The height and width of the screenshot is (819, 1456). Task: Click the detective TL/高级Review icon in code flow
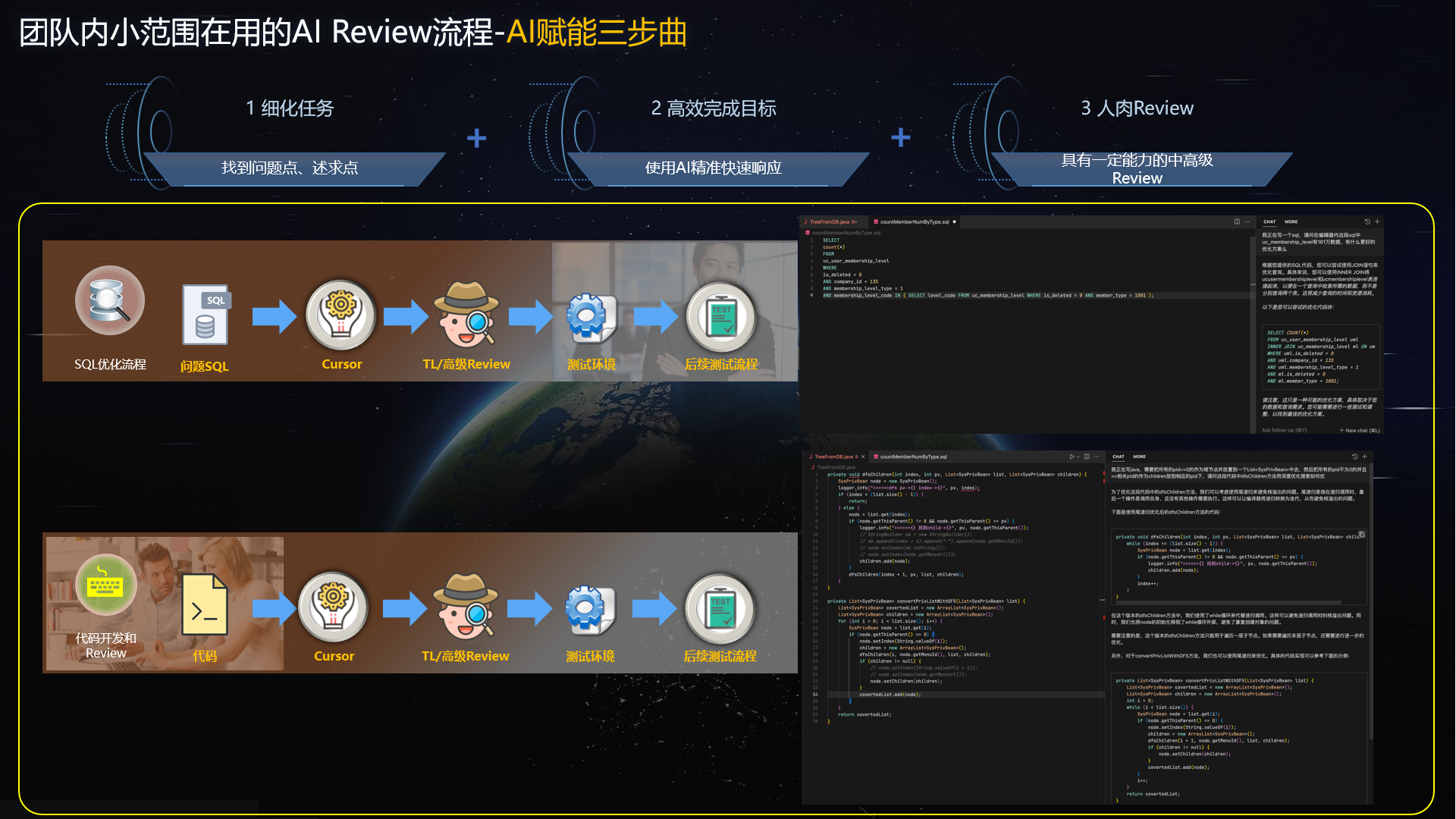pos(466,607)
